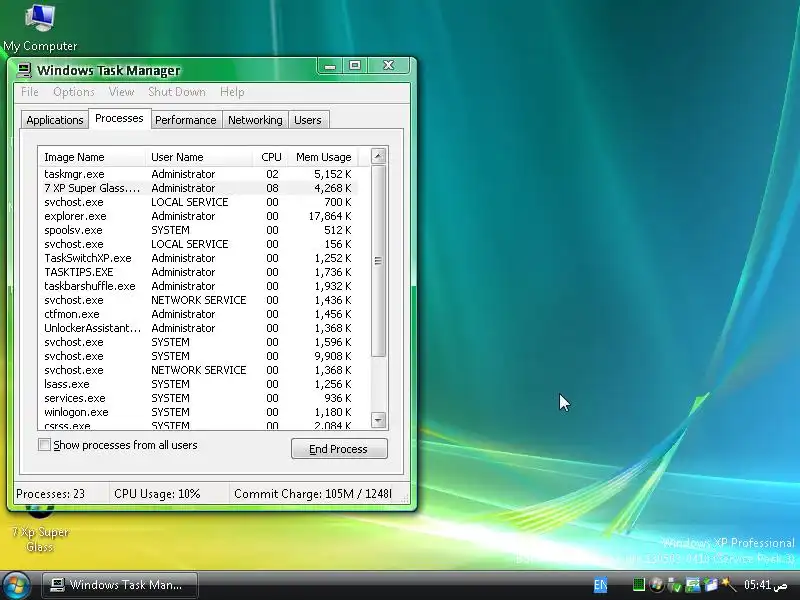The height and width of the screenshot is (600, 800).
Task: Click the magic wand star tray icon
Action: click(729, 585)
